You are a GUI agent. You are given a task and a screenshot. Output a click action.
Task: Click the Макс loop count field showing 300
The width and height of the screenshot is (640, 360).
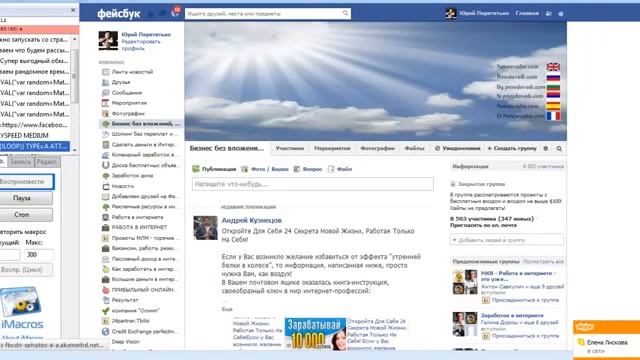[x=39, y=255]
